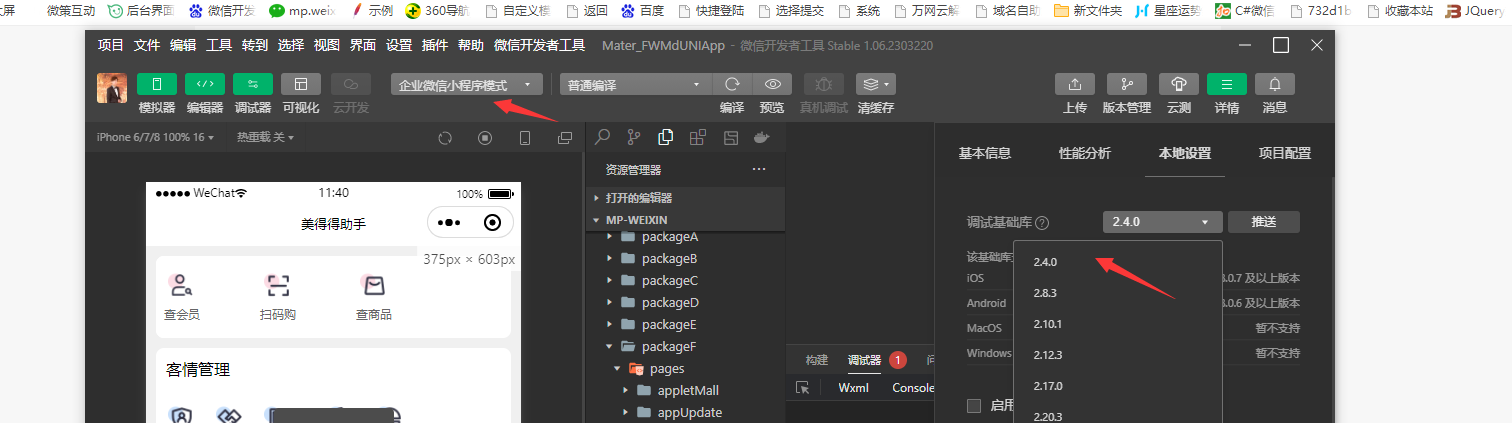Open 版本管理 version control icon
This screenshot has height=423, width=1512.
point(1127,85)
